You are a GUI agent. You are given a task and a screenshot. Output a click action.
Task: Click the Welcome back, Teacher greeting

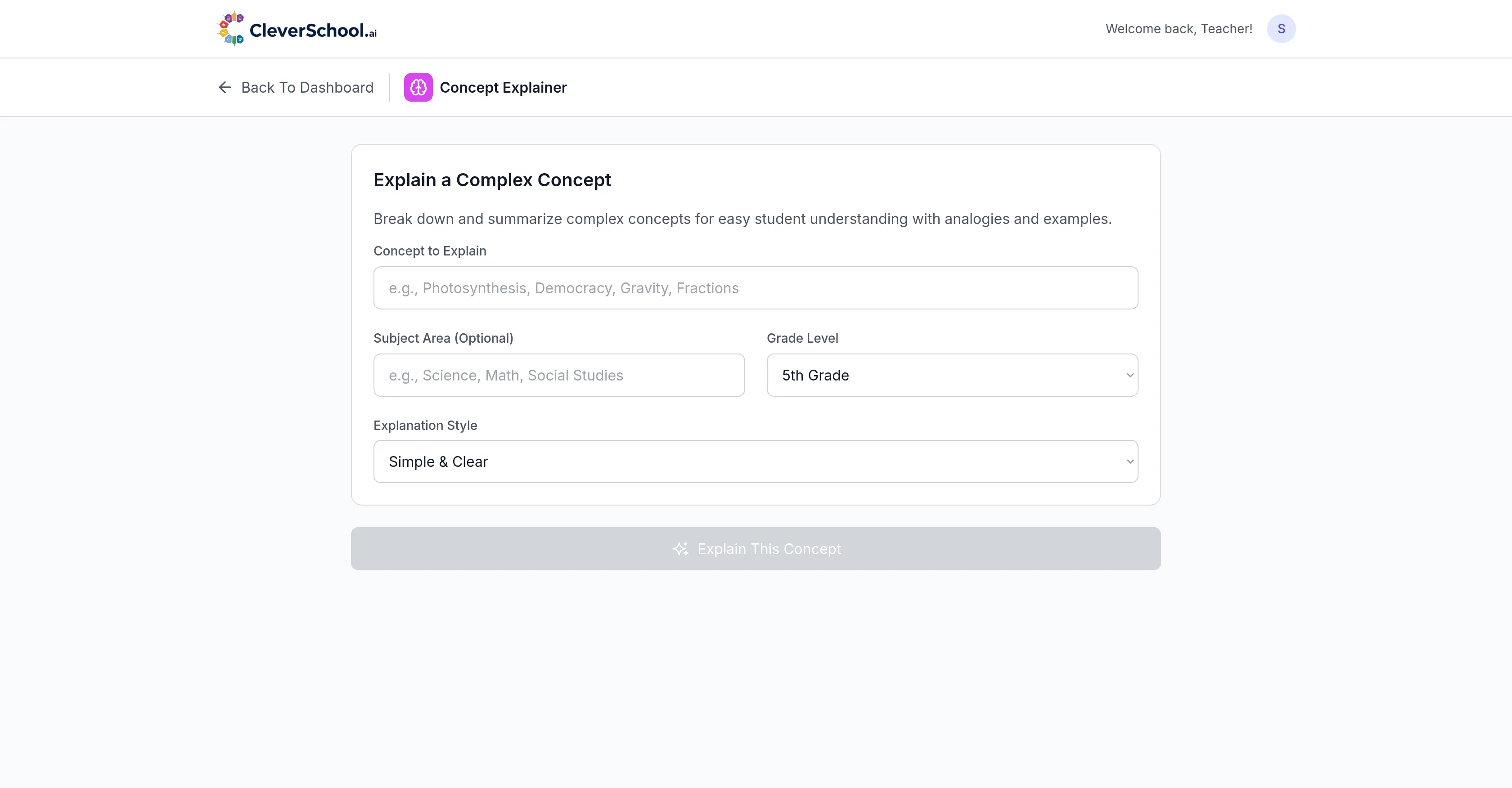(1178, 28)
